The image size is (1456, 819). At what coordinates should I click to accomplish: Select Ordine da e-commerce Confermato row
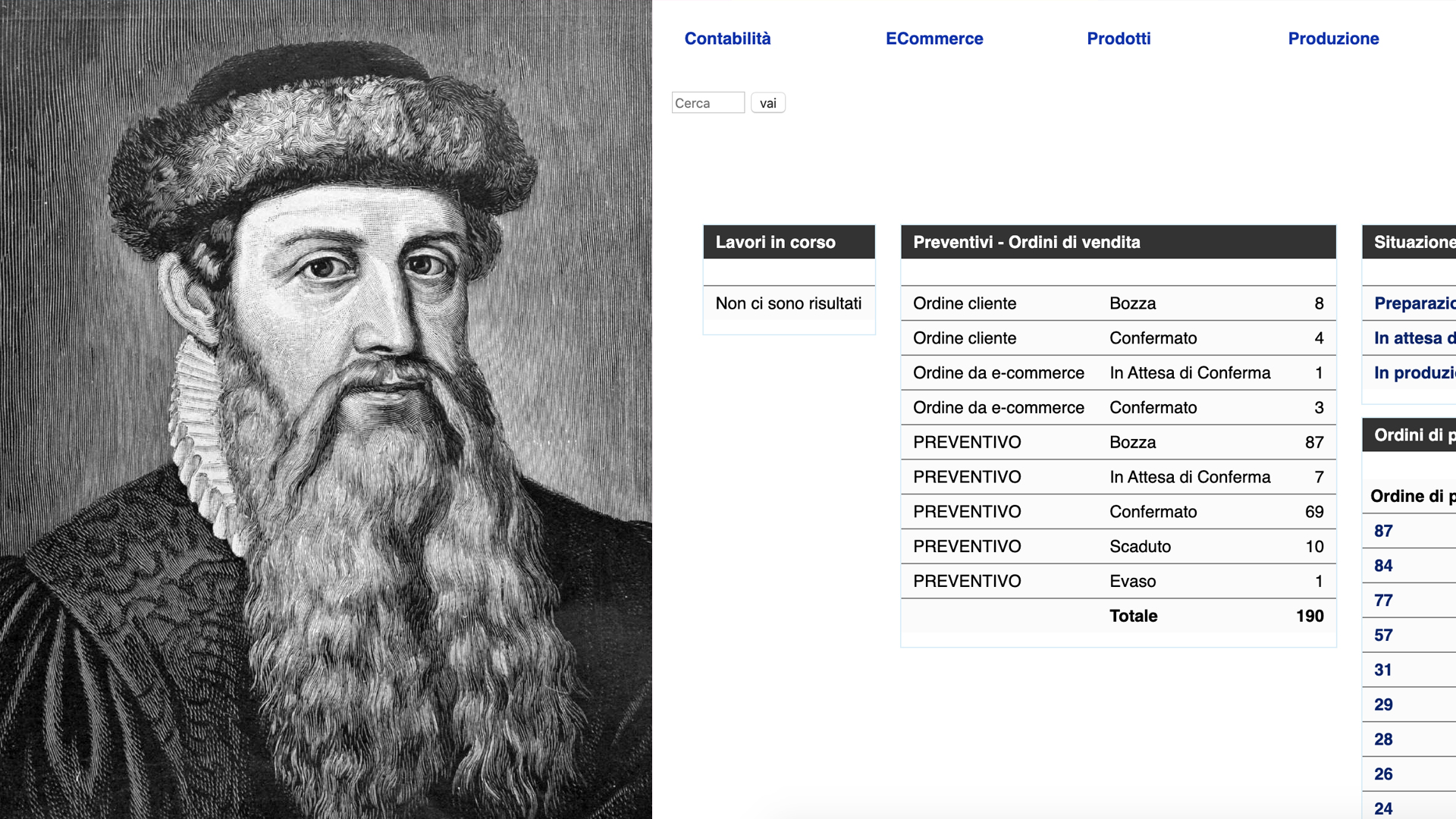(1119, 408)
